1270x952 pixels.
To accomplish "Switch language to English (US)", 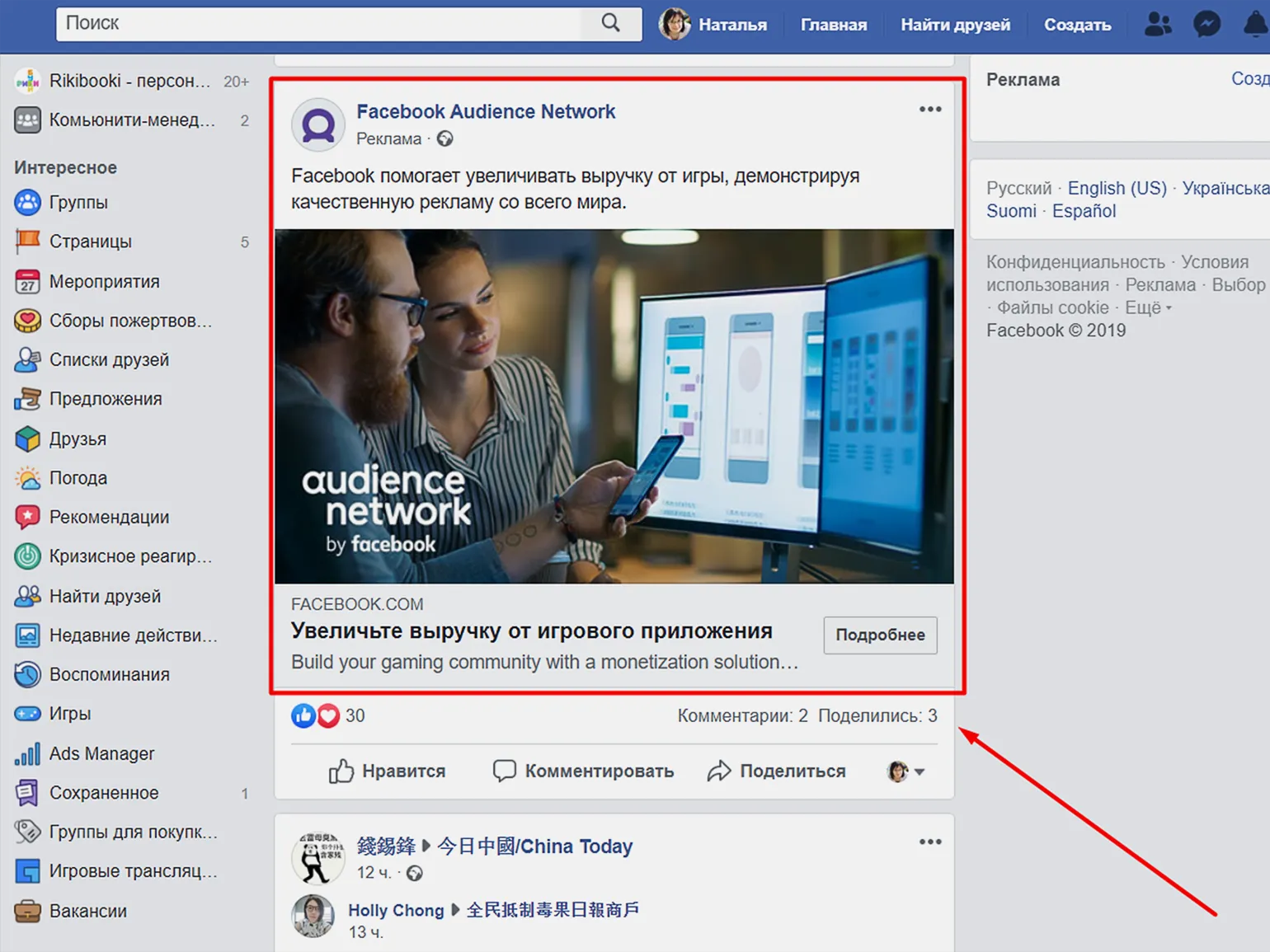I will point(1117,188).
